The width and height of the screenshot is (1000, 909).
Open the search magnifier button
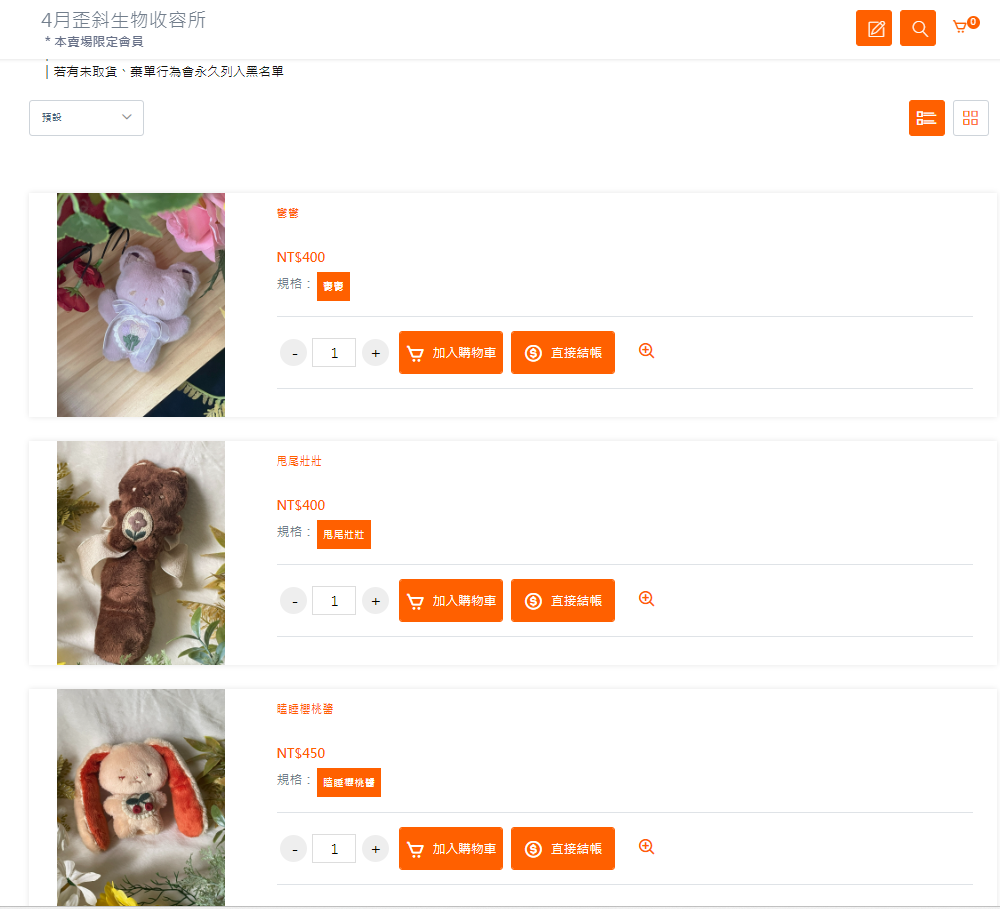pos(918,28)
